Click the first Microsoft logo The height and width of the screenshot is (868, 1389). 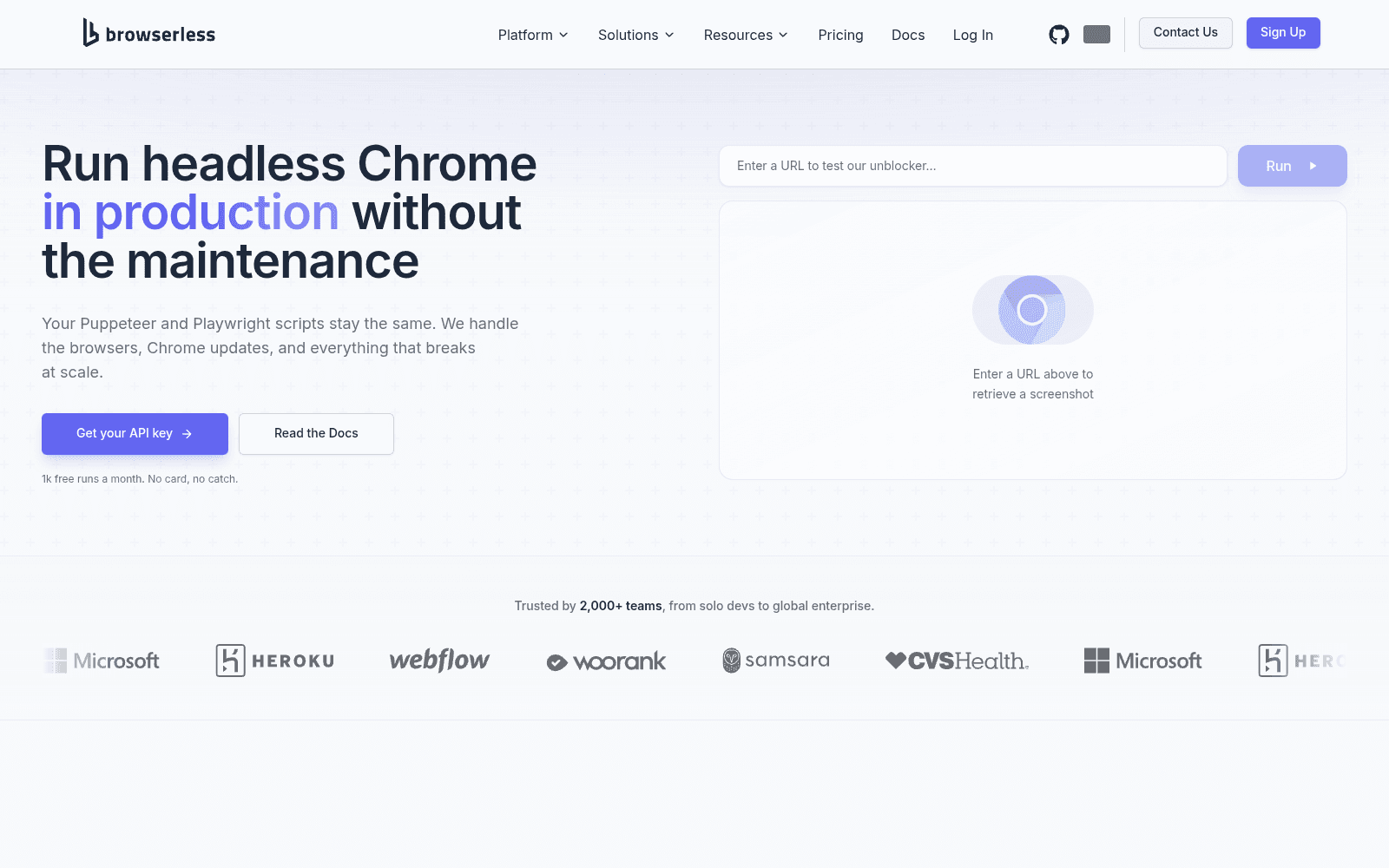[102, 661]
